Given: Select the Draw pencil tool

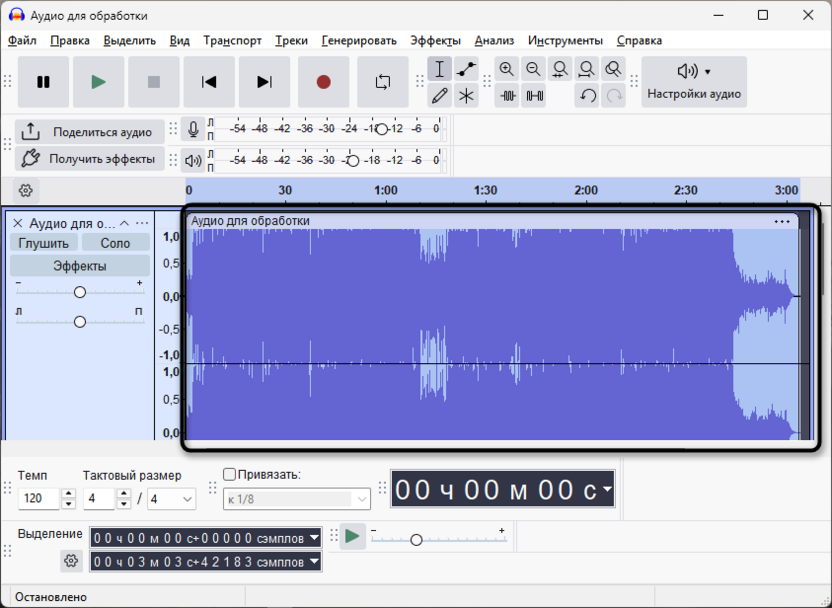Looking at the screenshot, I should click(x=439, y=95).
